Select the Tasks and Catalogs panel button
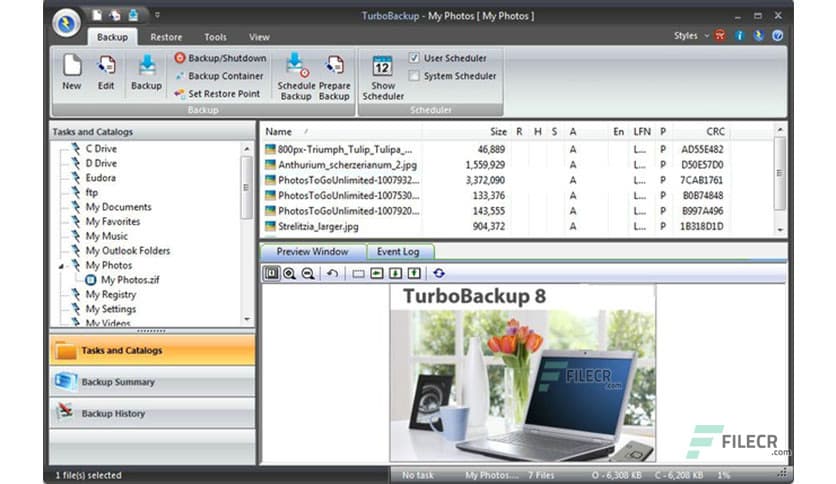Screen dimensions: 836x484 point(152,350)
